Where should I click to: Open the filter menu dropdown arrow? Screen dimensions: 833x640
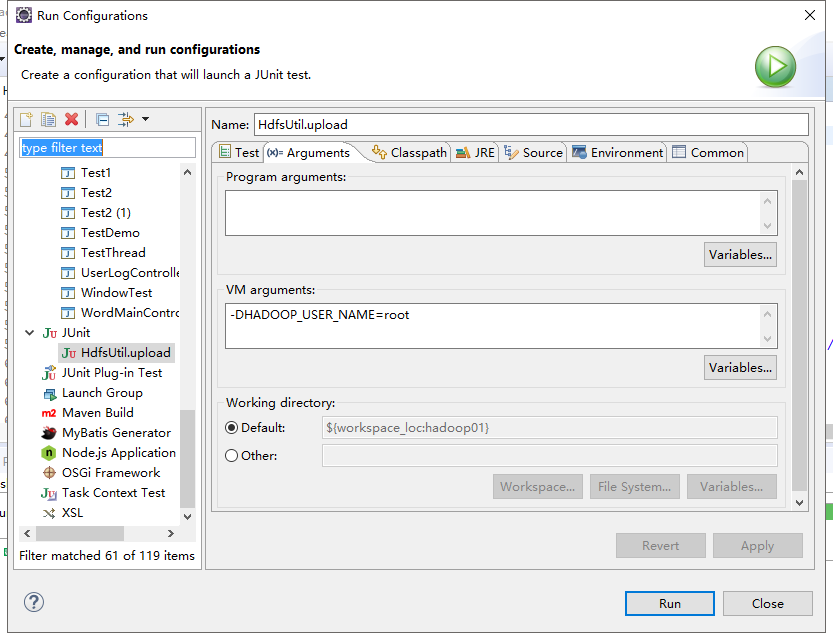[145, 120]
